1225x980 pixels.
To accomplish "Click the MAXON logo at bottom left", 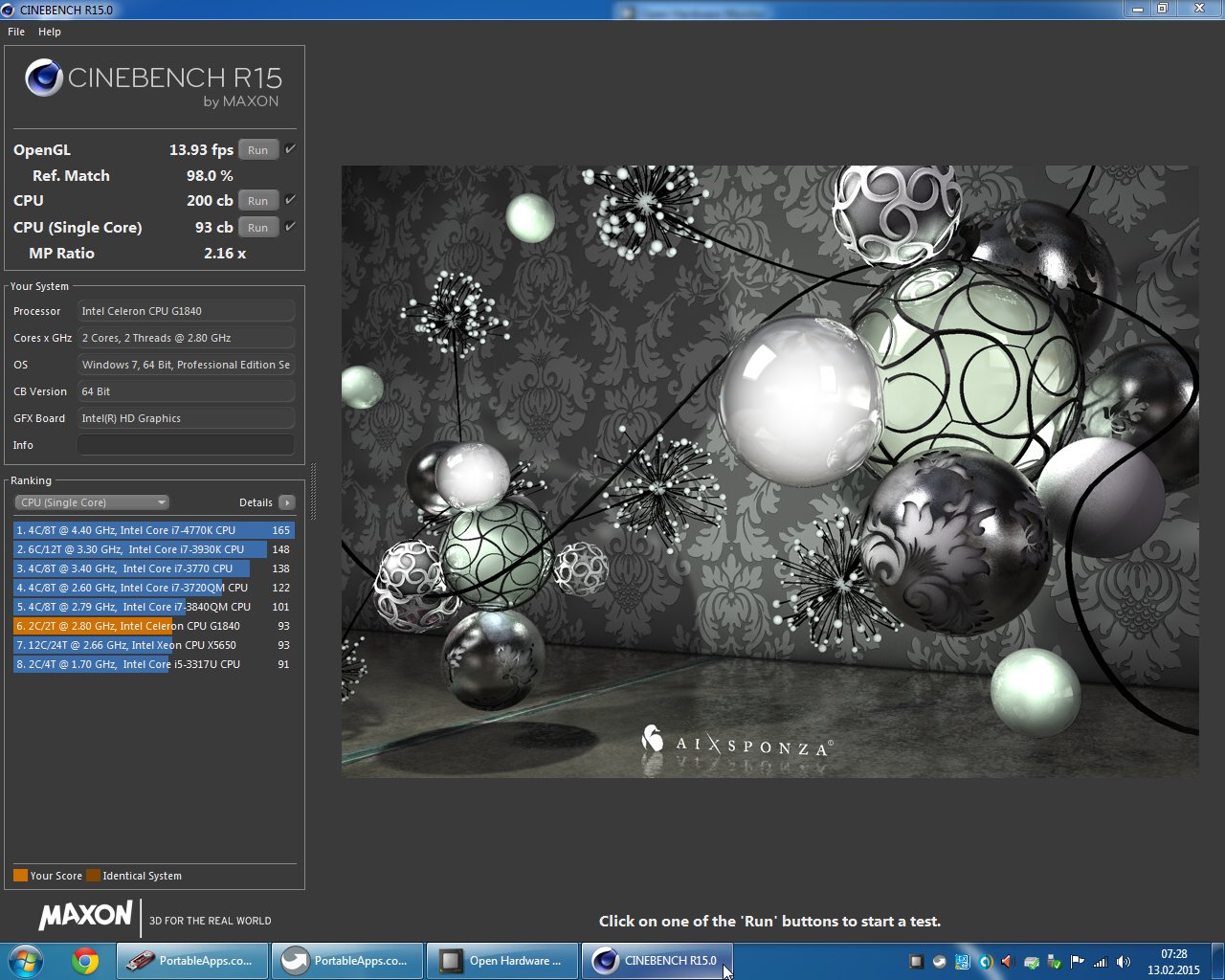I will [85, 915].
